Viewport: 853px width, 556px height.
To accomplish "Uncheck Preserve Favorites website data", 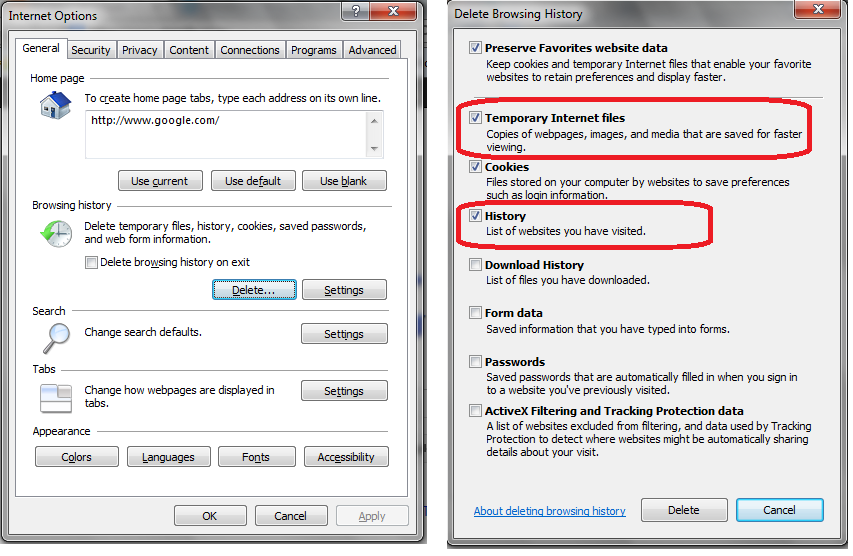I will pyautogui.click(x=475, y=48).
